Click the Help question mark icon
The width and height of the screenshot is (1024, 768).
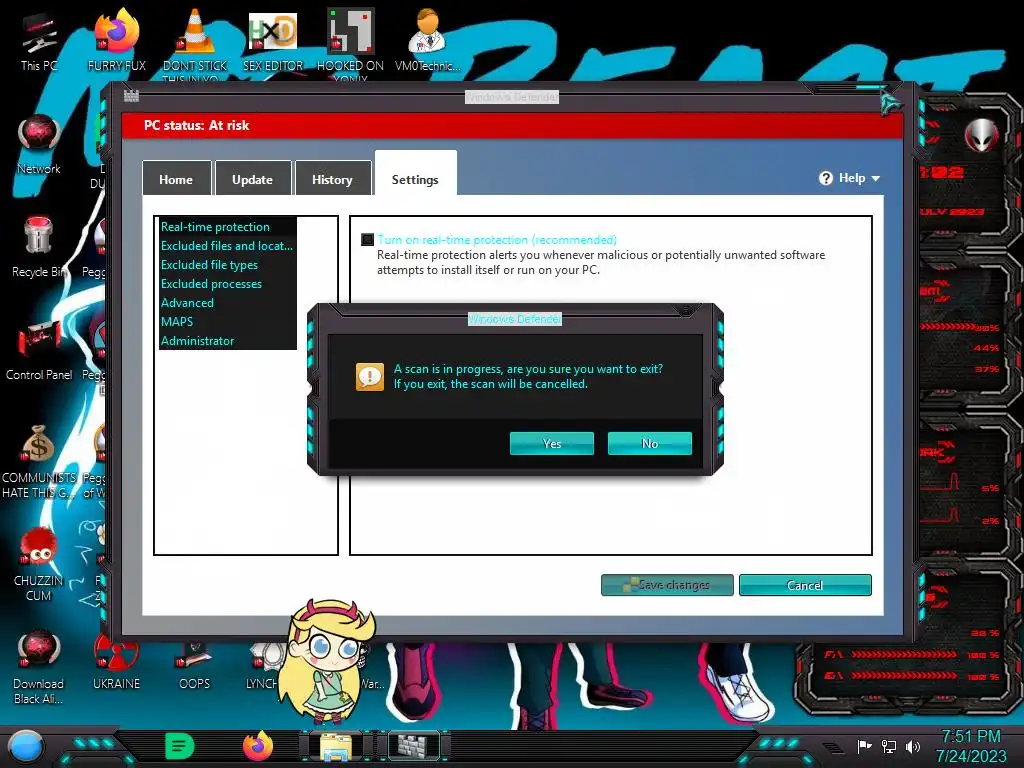[825, 178]
